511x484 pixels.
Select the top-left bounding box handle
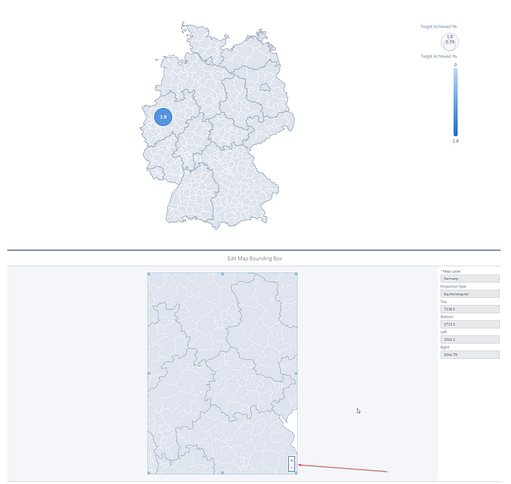coord(149,274)
